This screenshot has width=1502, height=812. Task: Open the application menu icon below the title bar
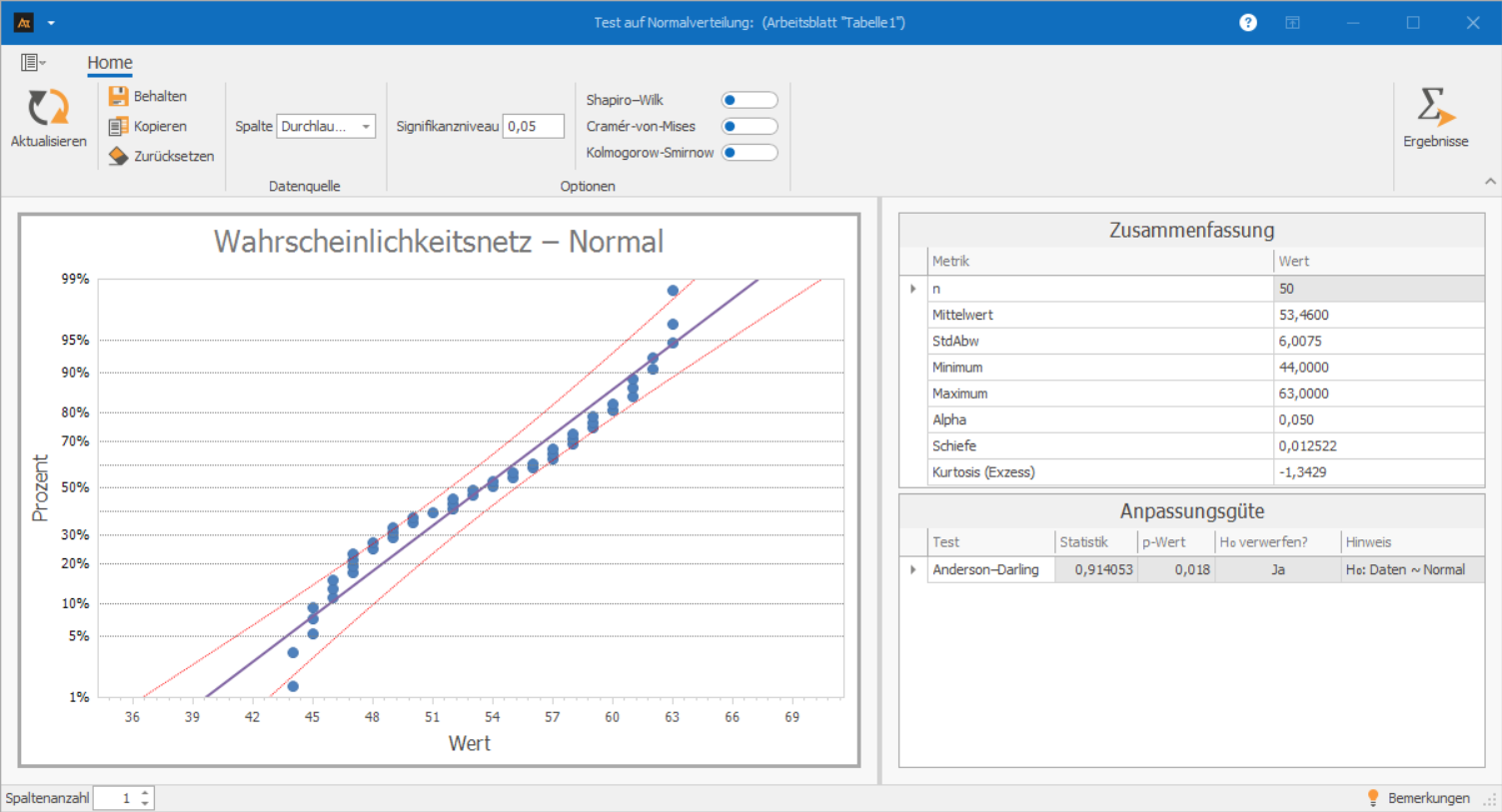pyautogui.click(x=32, y=63)
